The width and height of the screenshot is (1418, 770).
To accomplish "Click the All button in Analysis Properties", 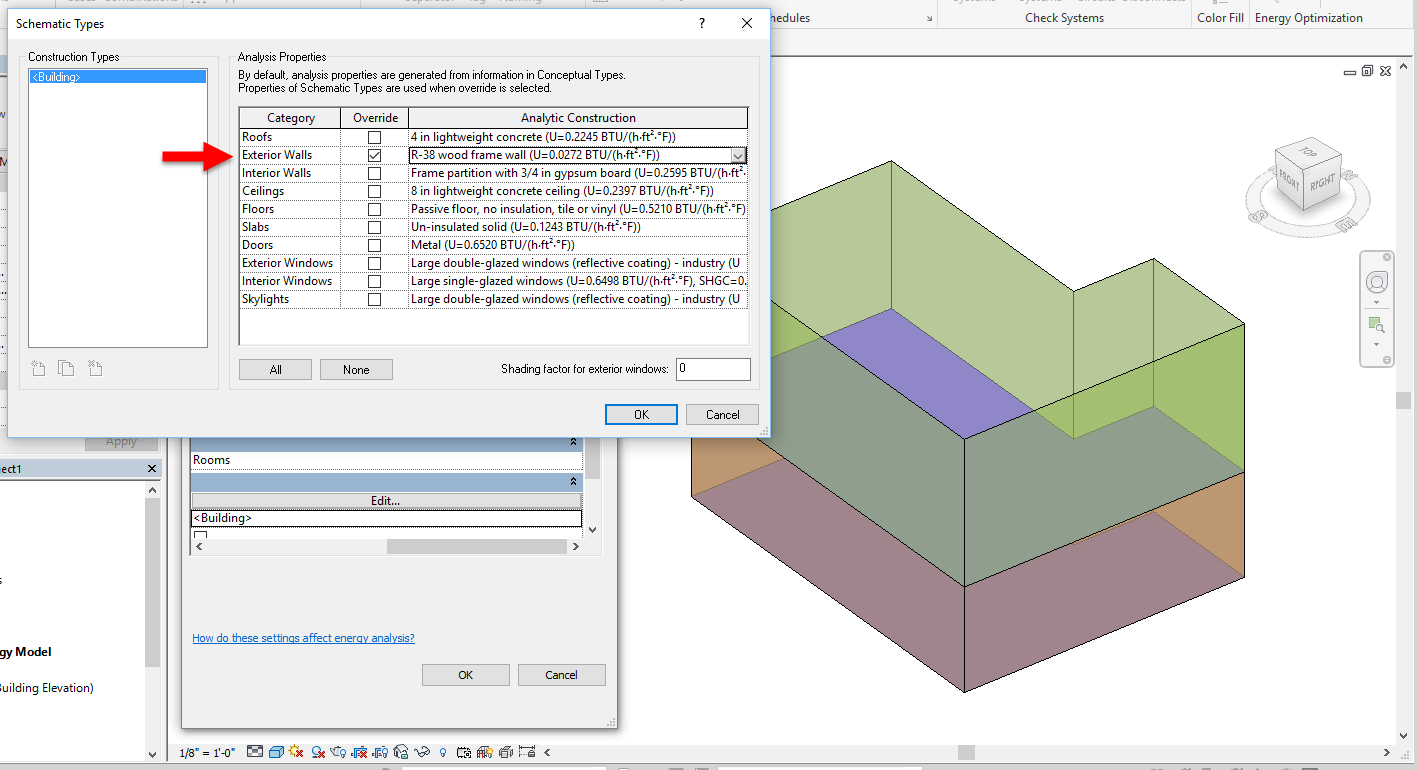I will pos(274,369).
